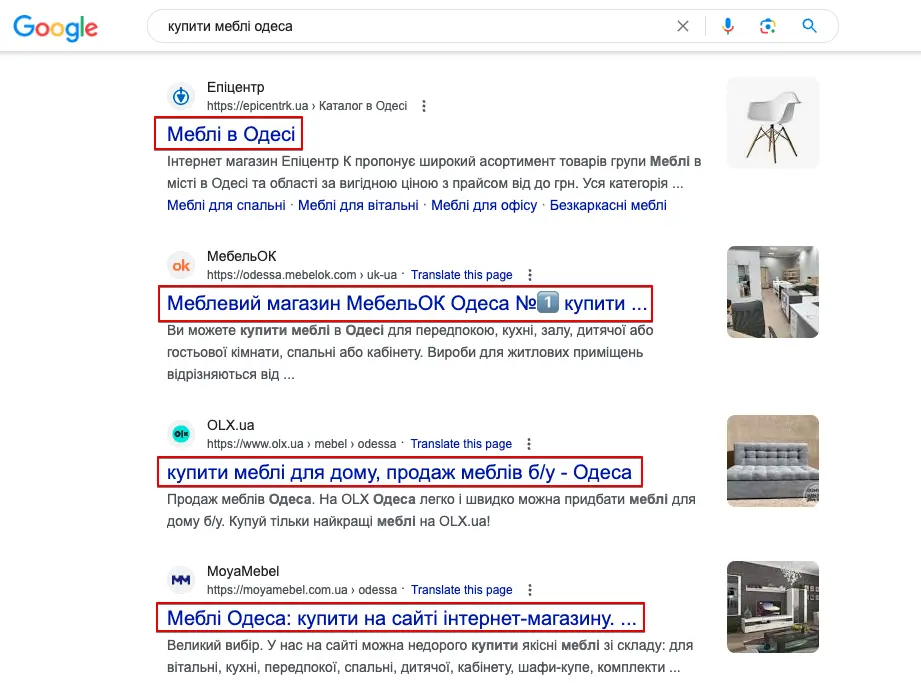Open купити меблі для дому OLX result

coord(399,472)
